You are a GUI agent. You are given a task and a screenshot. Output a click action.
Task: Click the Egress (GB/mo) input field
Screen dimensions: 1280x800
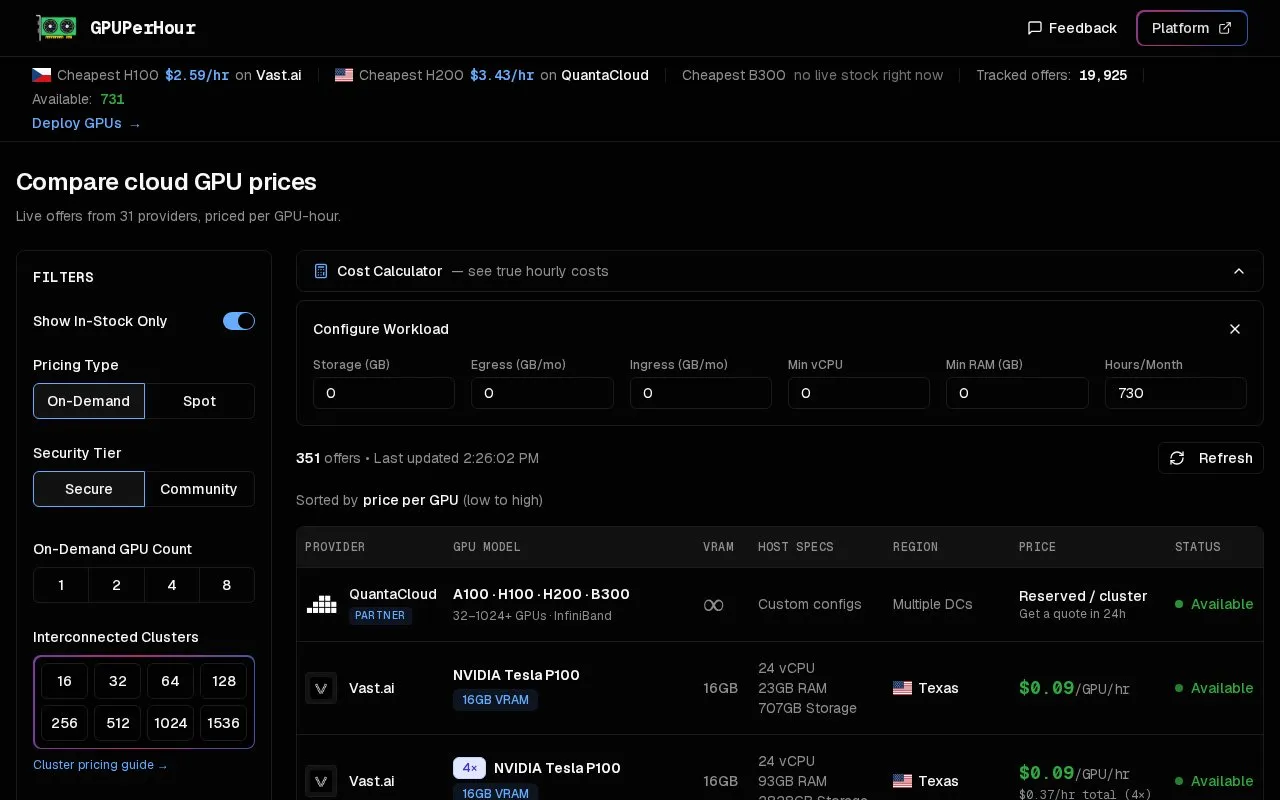[542, 393]
